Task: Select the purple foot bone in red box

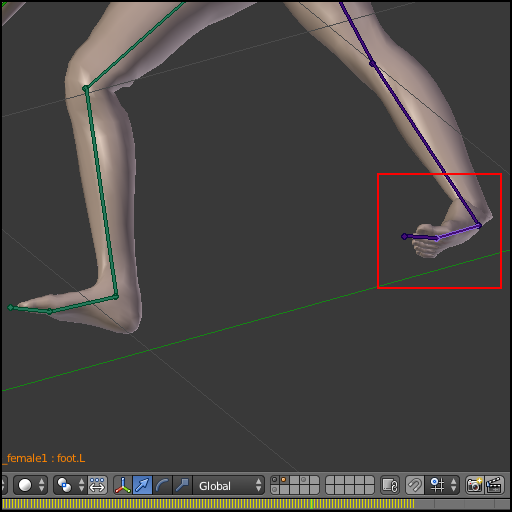Action: coord(458,232)
